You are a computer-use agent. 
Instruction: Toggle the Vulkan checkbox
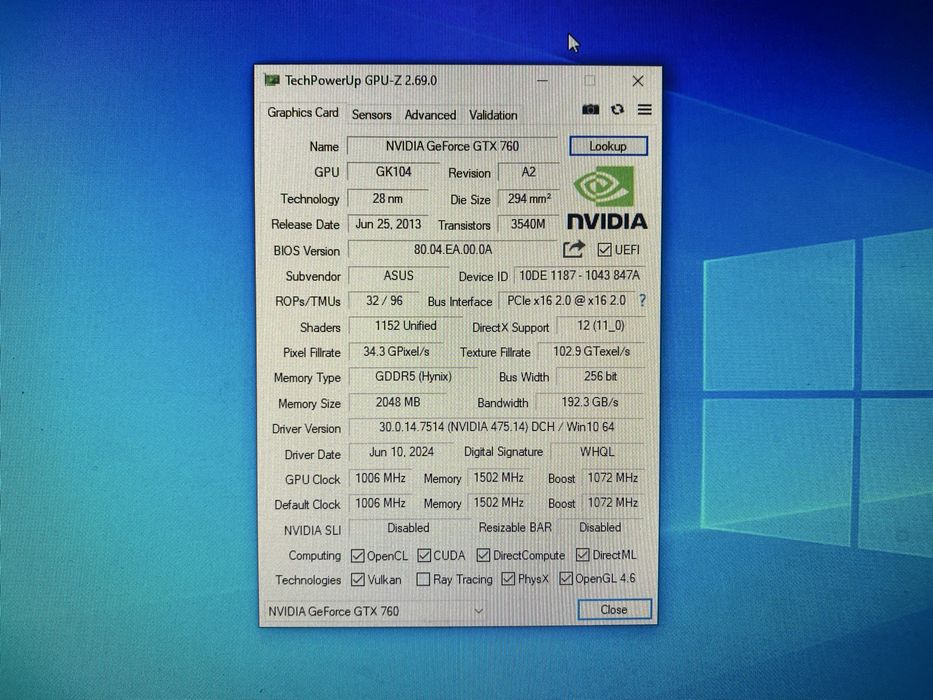(x=358, y=579)
